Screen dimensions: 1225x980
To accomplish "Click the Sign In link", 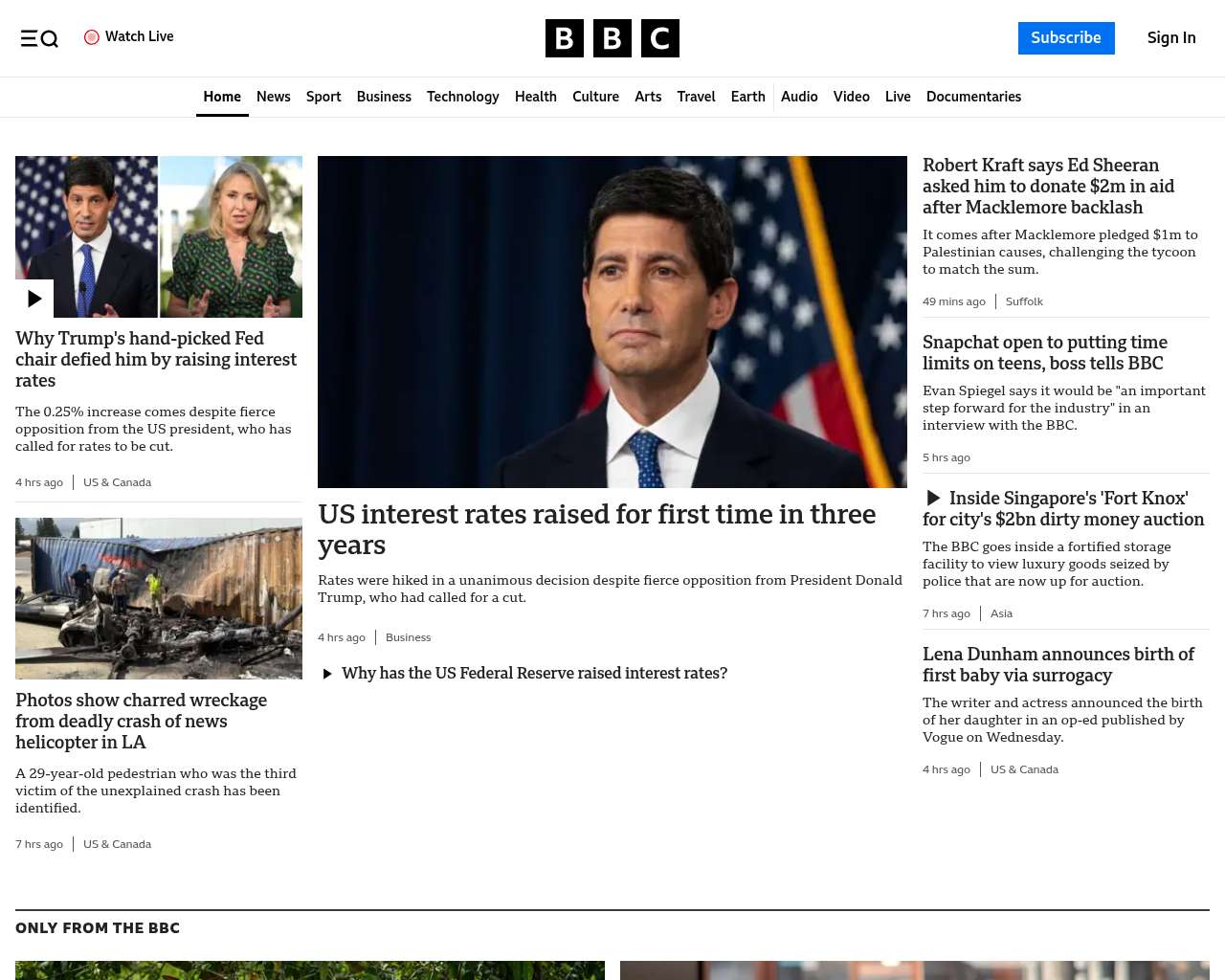I will [x=1171, y=38].
